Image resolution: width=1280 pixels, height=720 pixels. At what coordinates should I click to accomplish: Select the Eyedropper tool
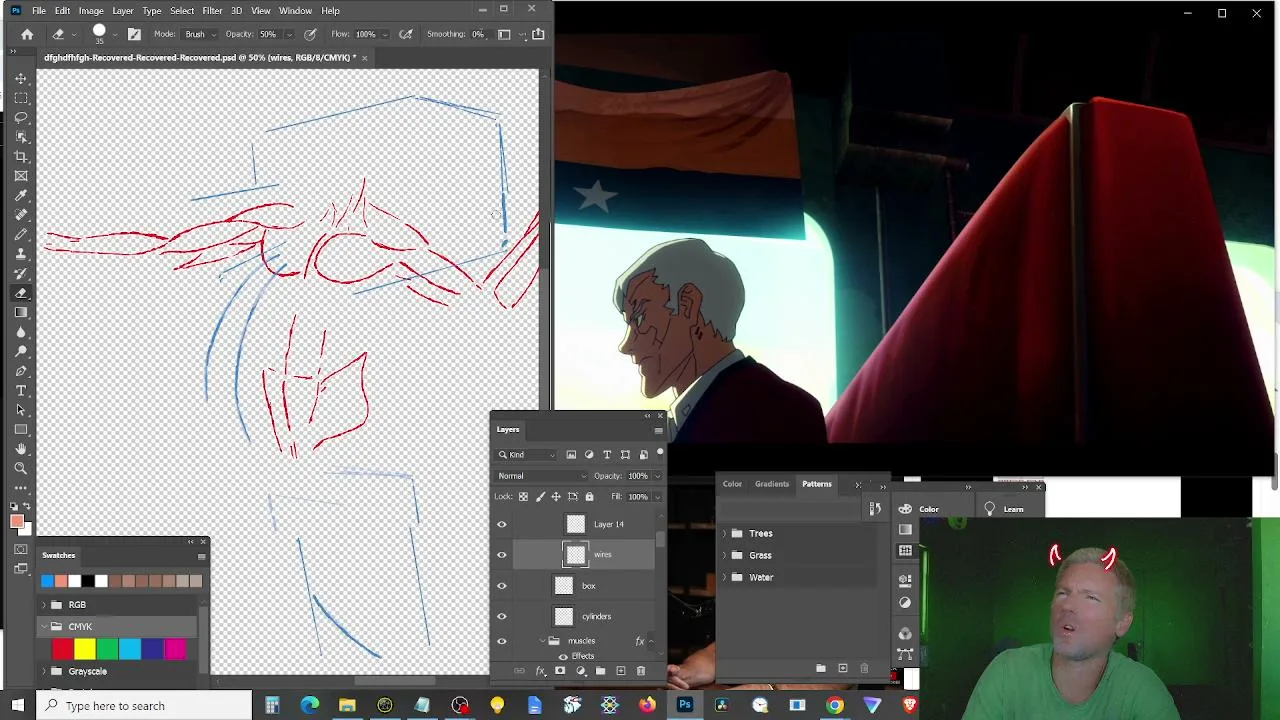click(x=21, y=195)
